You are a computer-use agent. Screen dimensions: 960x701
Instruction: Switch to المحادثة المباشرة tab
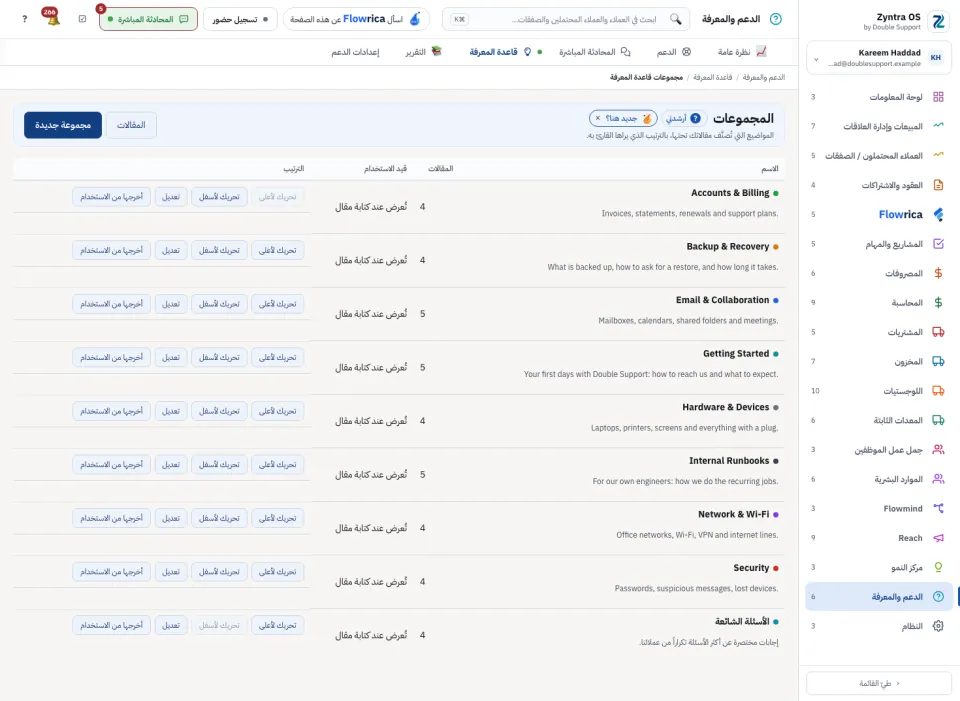point(594,52)
